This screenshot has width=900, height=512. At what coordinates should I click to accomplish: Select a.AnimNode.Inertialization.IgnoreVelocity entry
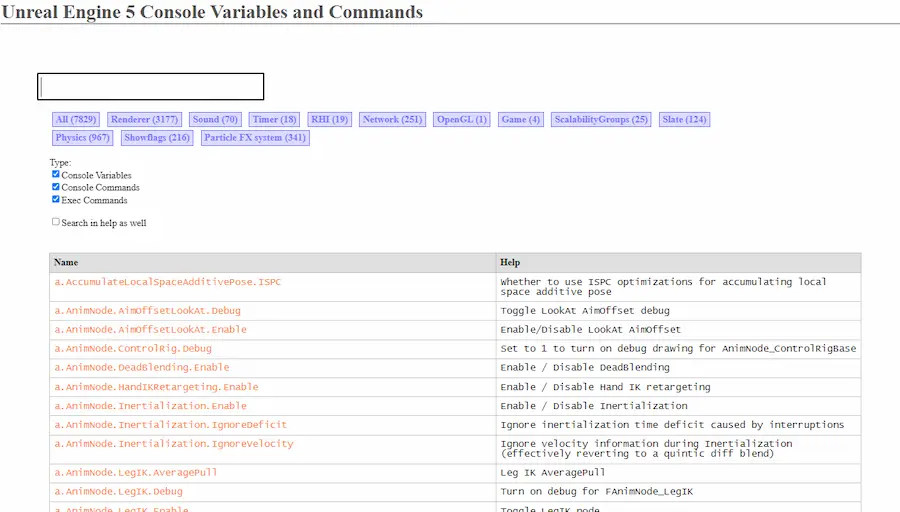(x=173, y=444)
